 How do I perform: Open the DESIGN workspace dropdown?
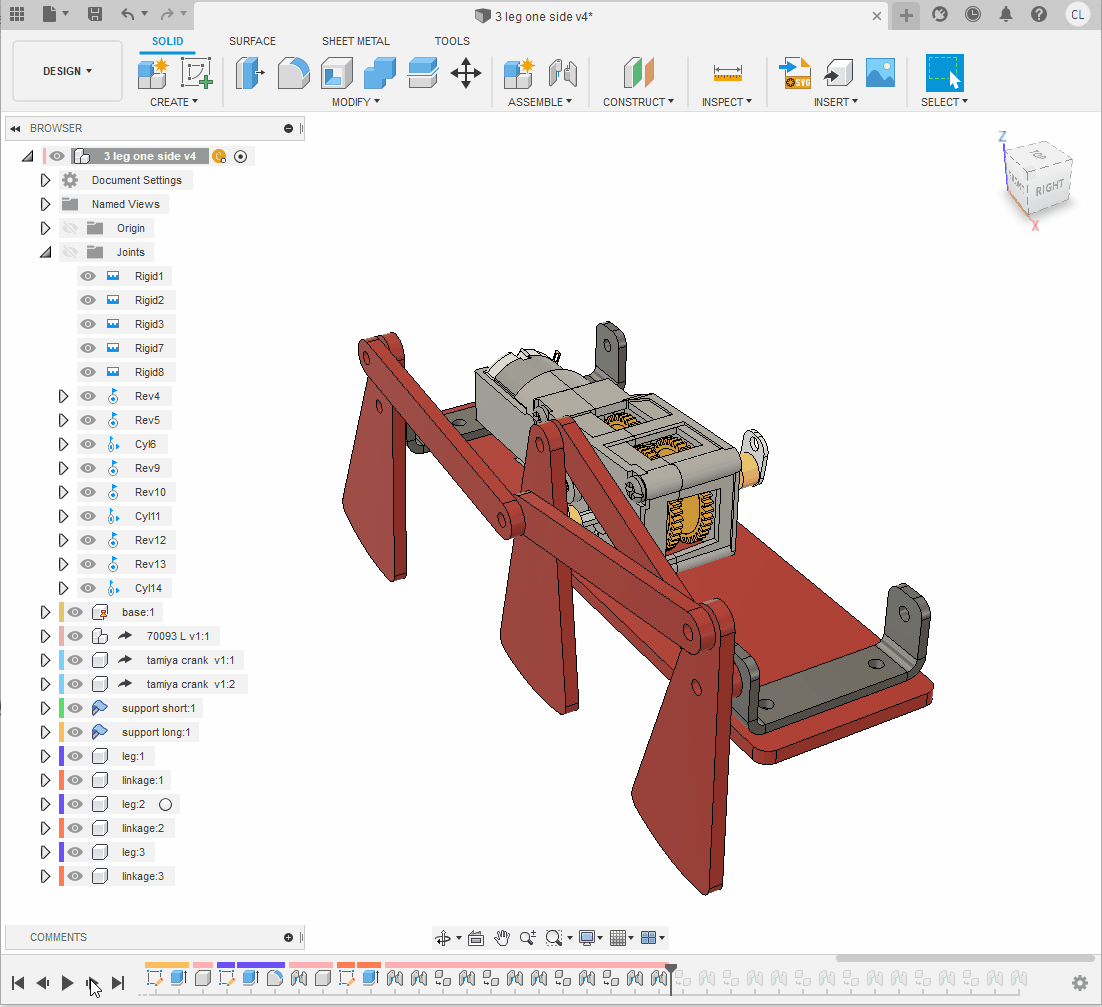67,71
